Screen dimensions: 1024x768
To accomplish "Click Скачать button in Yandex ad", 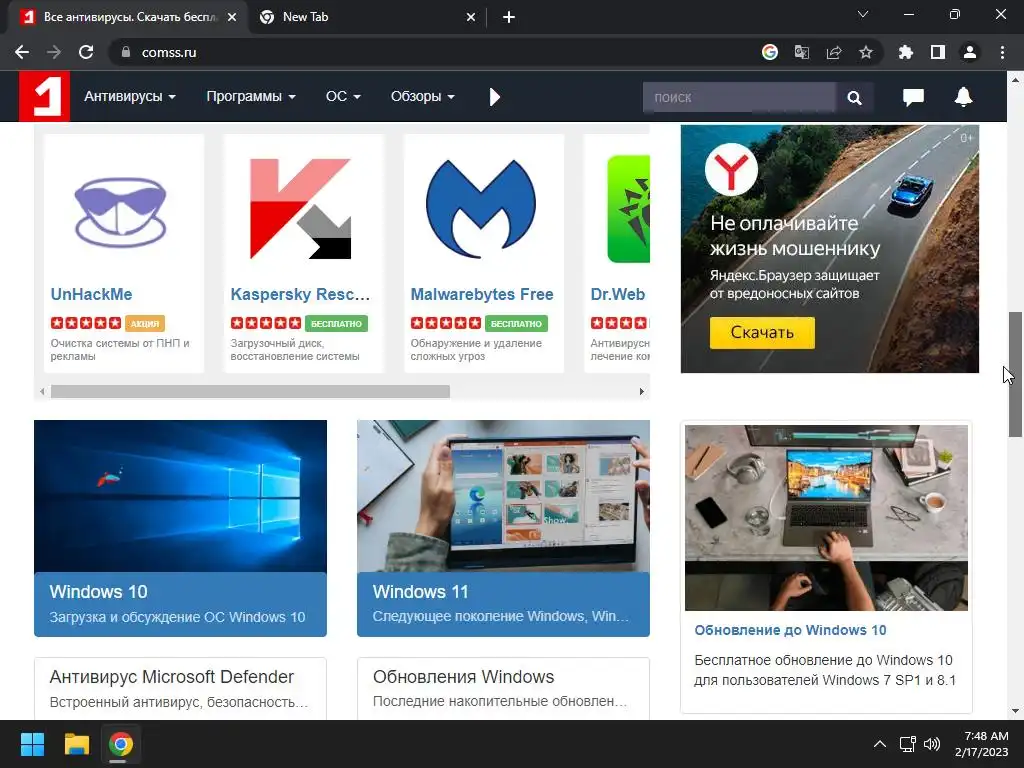I will point(762,332).
